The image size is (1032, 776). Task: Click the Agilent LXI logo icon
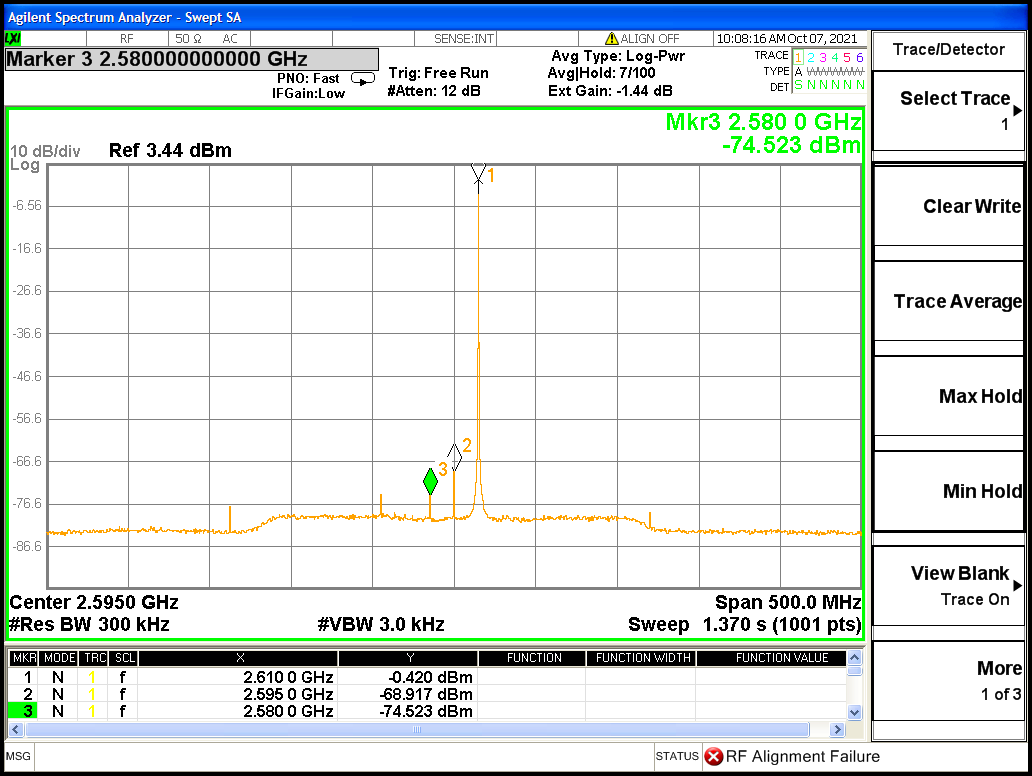(x=14, y=39)
